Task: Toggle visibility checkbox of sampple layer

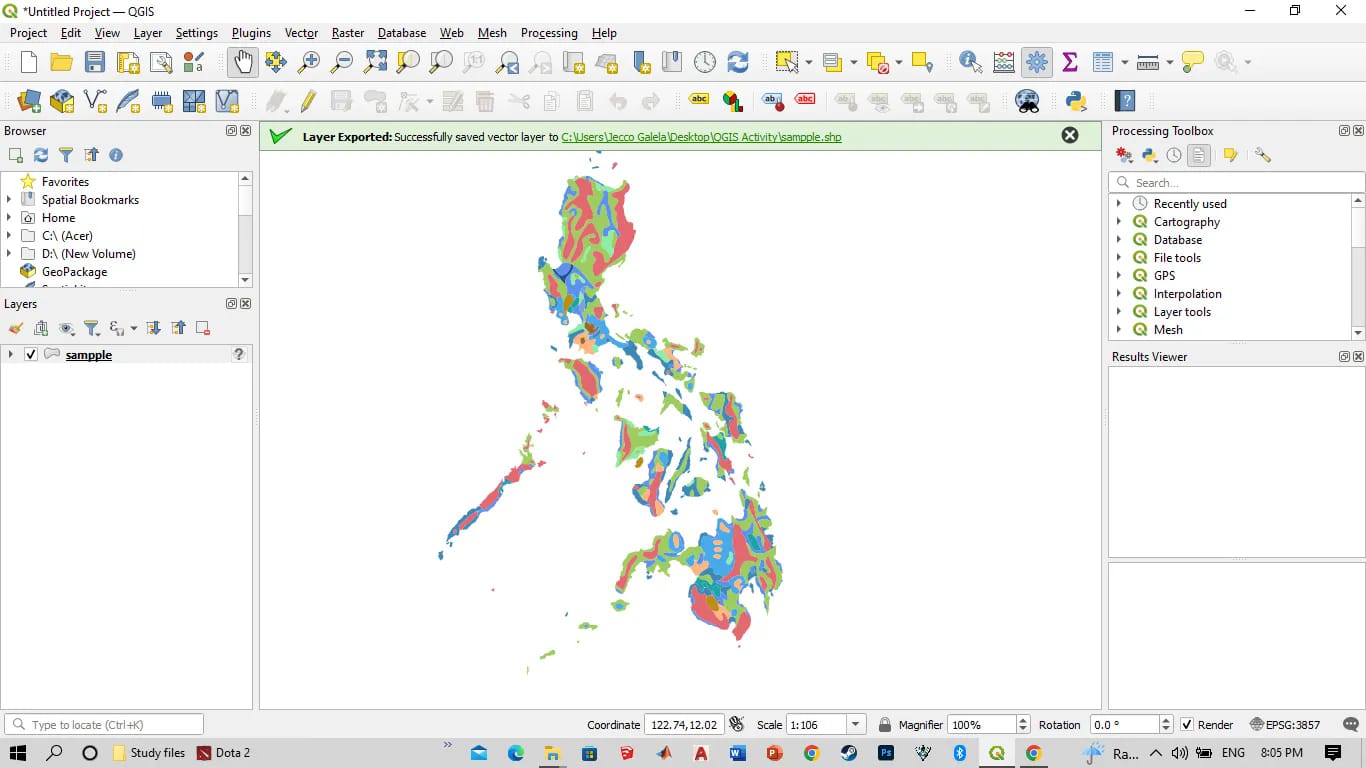Action: pyautogui.click(x=31, y=354)
